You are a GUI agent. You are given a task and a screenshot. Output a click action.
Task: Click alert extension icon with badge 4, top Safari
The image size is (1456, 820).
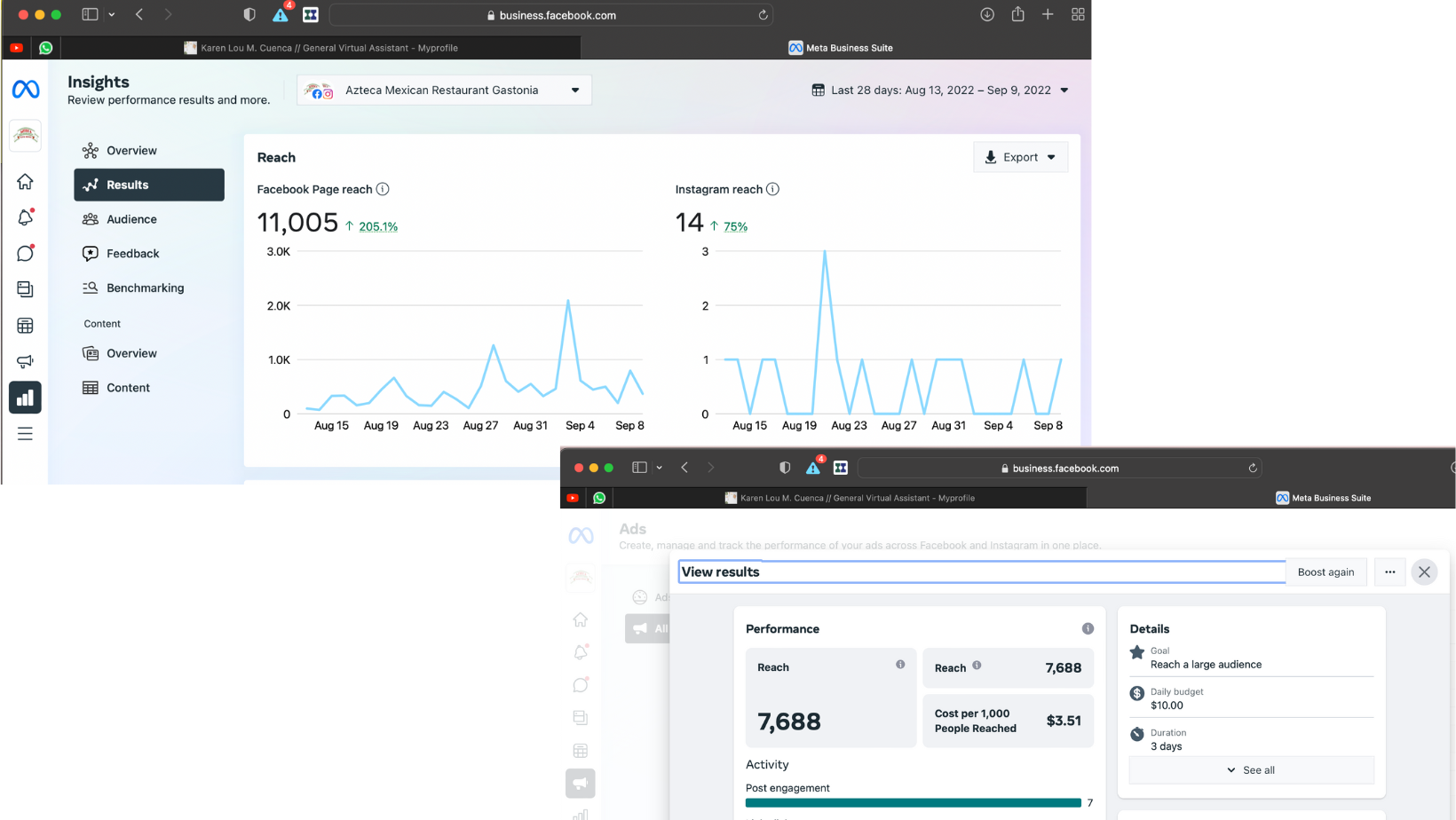(x=281, y=13)
